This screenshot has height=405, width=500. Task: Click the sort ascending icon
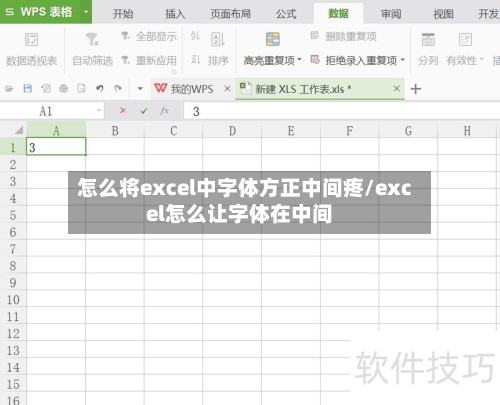coord(195,36)
